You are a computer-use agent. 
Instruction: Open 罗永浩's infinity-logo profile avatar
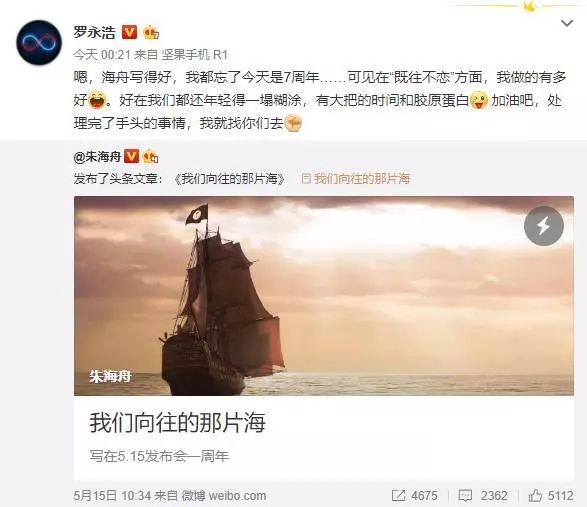[x=39, y=42]
